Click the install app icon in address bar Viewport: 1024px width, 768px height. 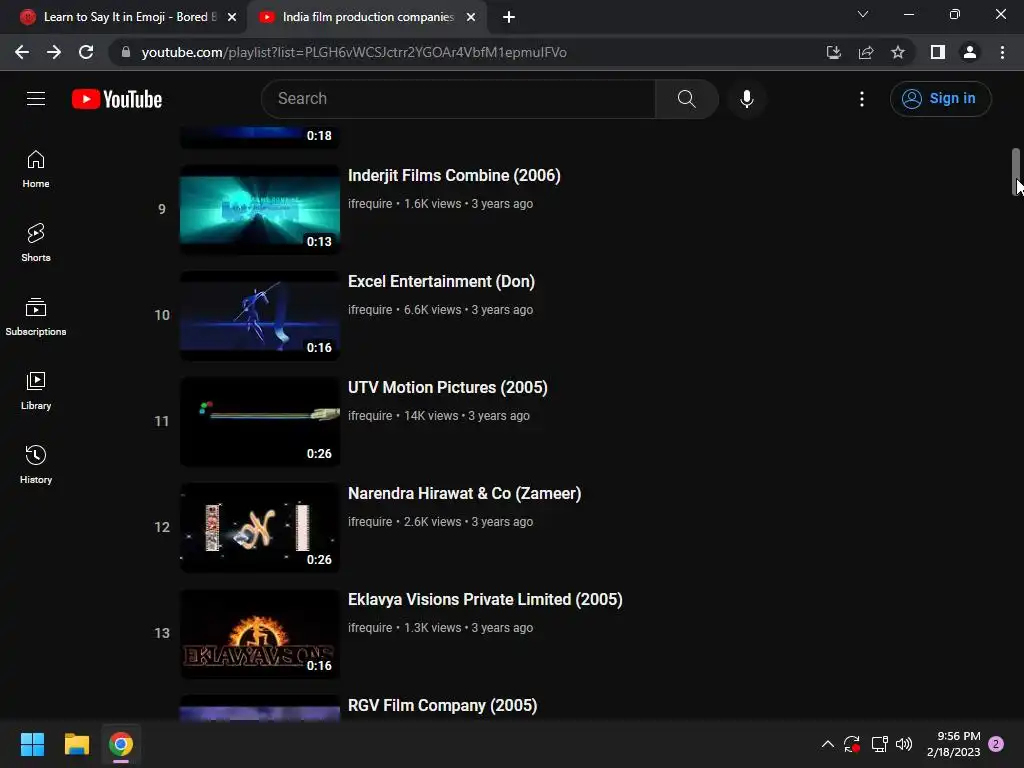pos(833,52)
